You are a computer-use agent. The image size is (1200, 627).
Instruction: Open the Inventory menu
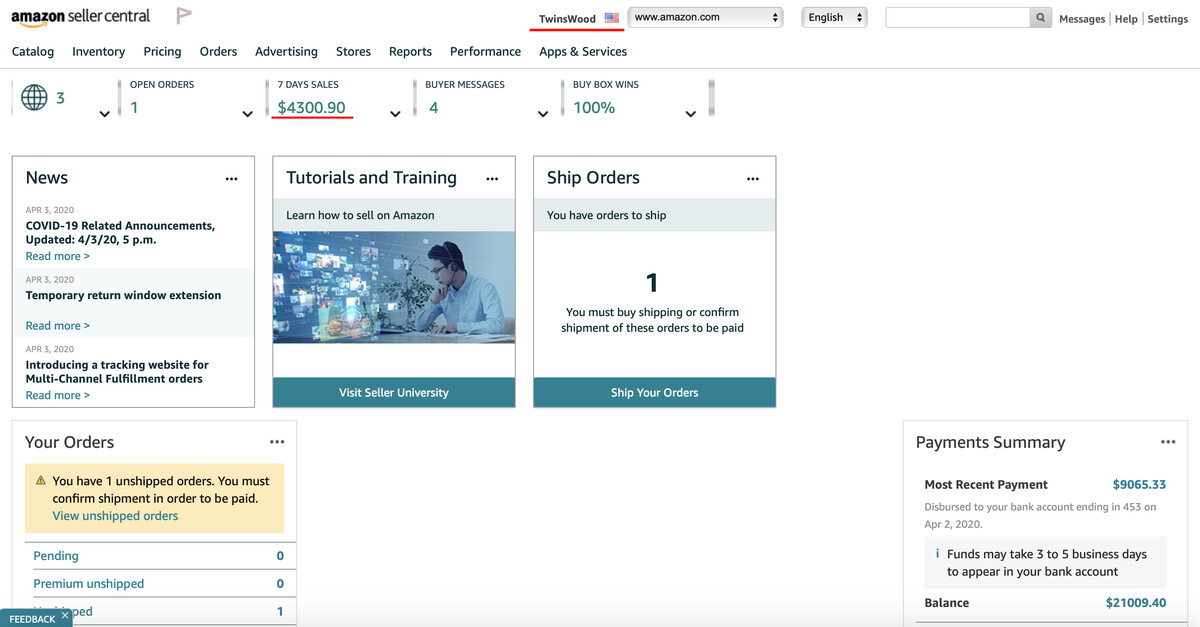coord(99,51)
